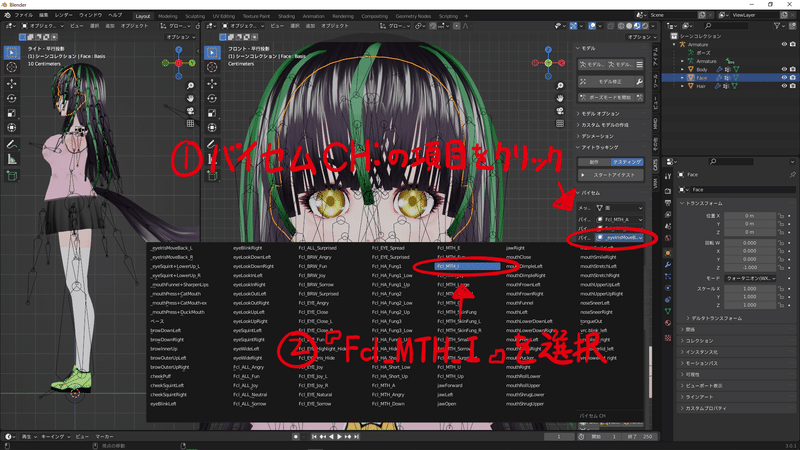
Task: Open the Render properties tab icon
Action: [668, 191]
